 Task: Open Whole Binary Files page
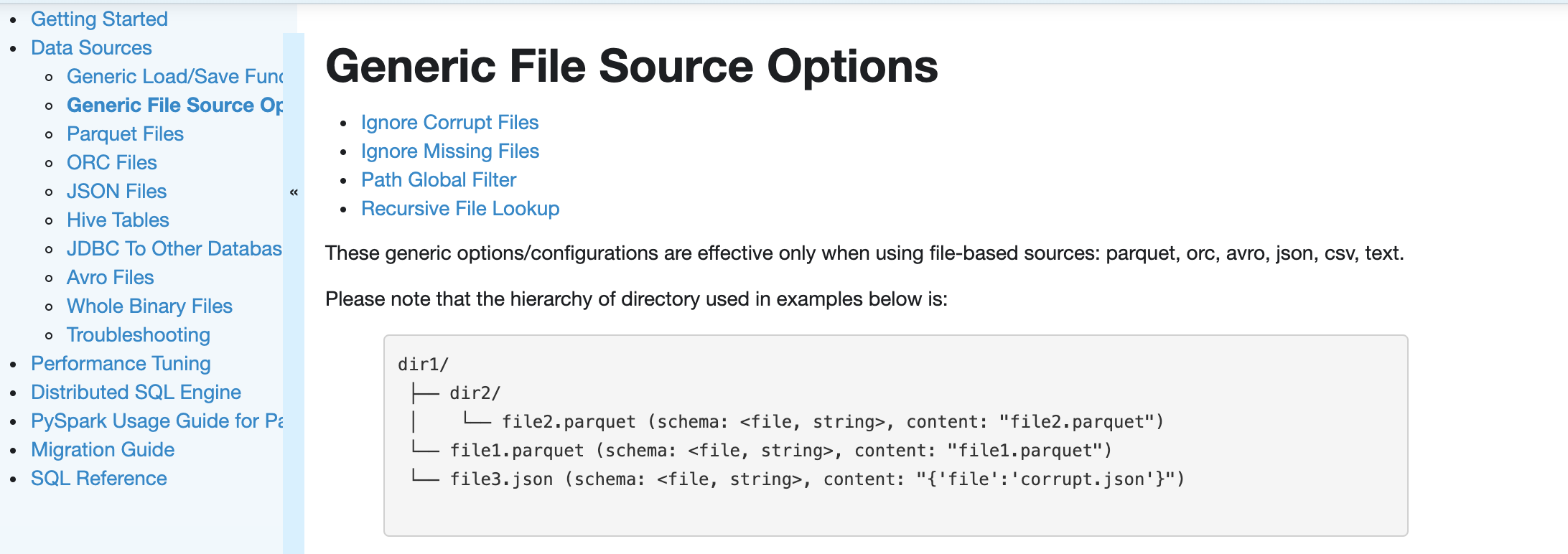point(149,306)
